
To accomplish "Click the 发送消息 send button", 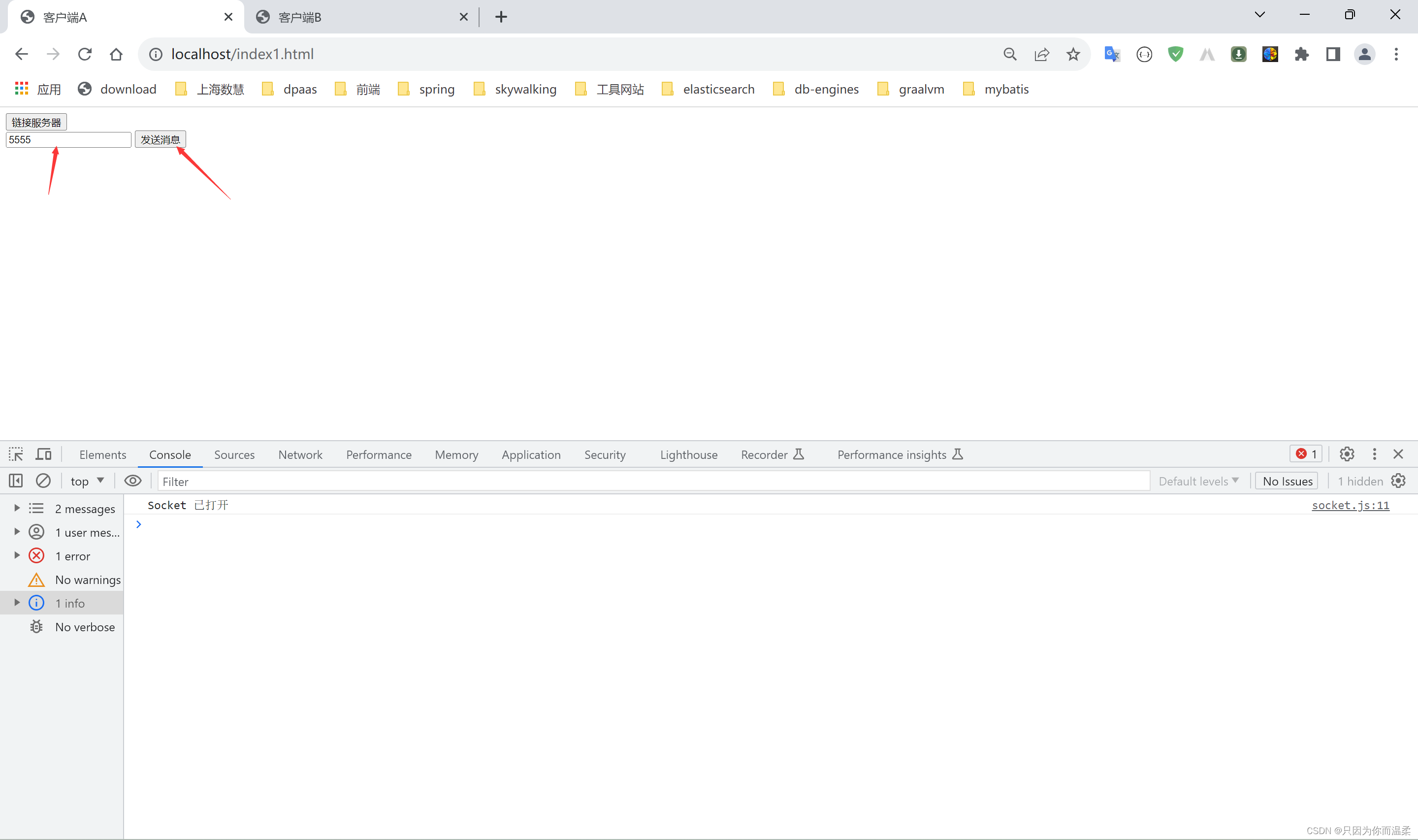I will point(161,139).
